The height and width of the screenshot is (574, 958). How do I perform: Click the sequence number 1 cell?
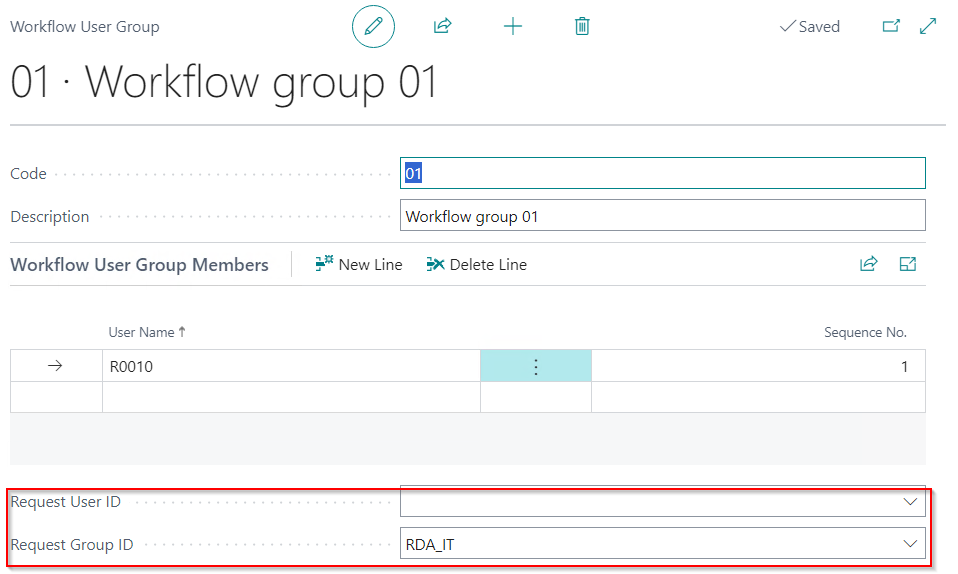[x=758, y=366]
